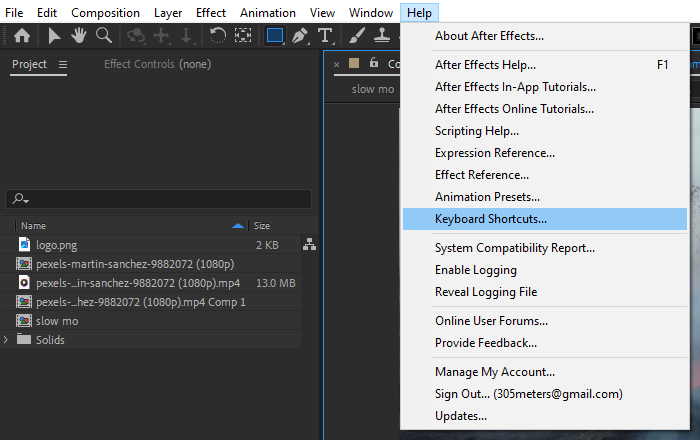Viewport: 700px width, 440px height.
Task: Select the Hand tool
Action: pos(79,36)
